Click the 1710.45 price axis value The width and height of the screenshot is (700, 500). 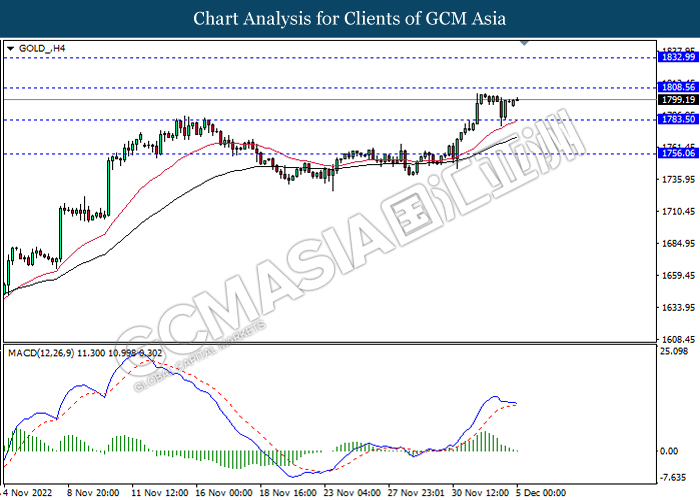678,211
